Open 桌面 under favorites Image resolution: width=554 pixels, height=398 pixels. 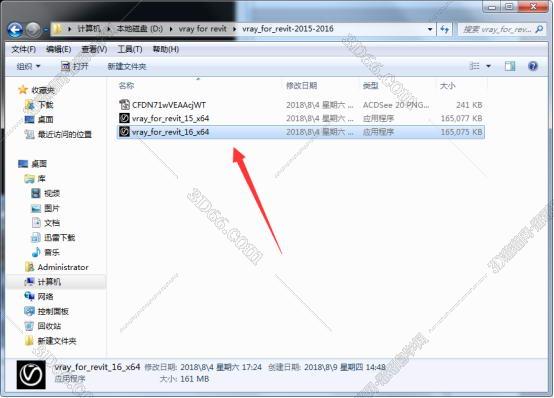46,119
